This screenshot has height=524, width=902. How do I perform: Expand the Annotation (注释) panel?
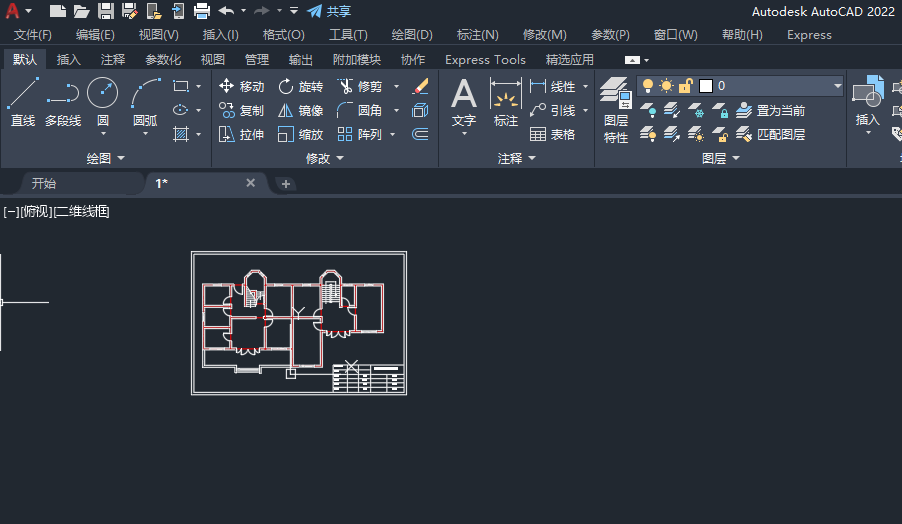click(516, 158)
